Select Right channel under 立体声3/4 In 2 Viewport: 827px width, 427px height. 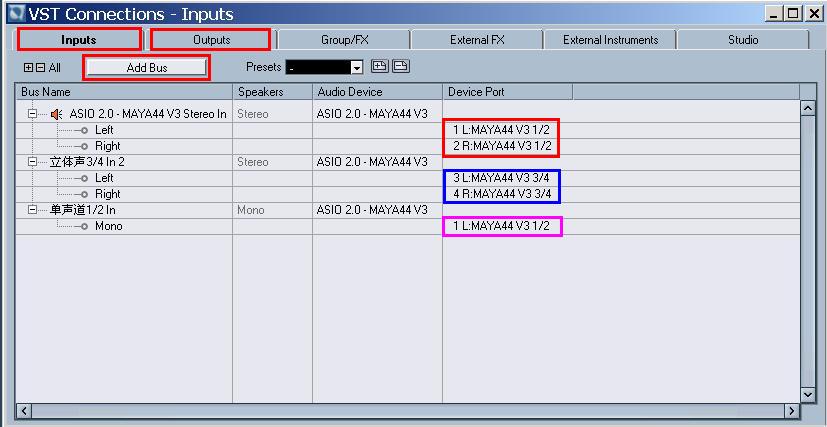click(x=108, y=194)
